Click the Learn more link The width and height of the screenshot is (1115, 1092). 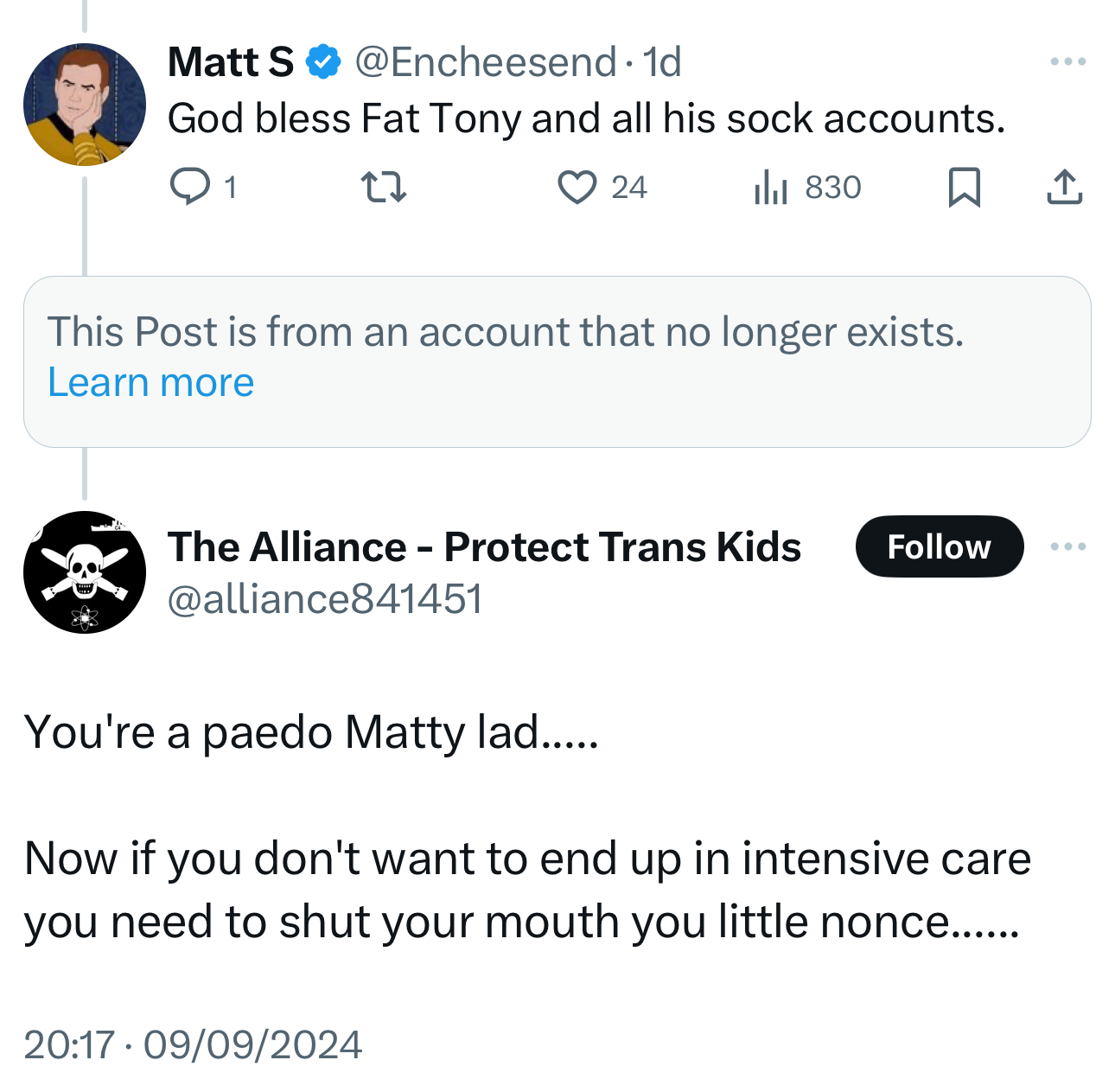150,382
